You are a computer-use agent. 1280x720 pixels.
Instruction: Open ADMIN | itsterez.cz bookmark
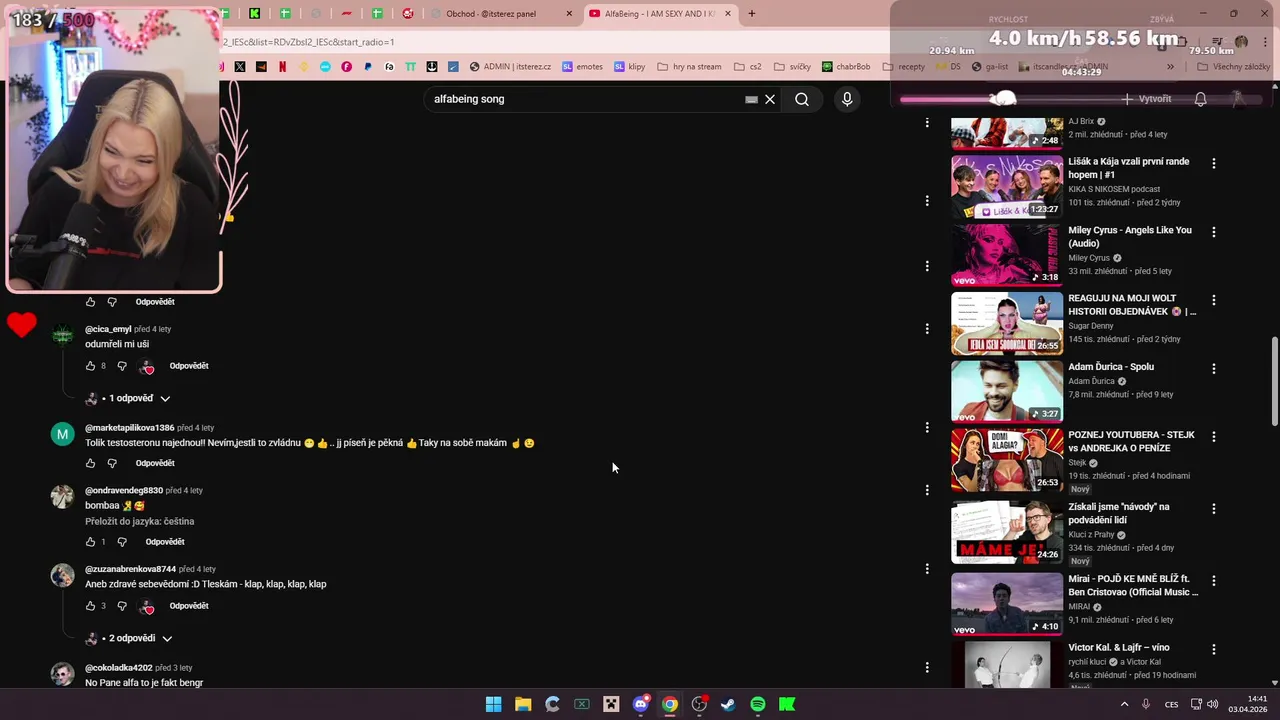(510, 67)
